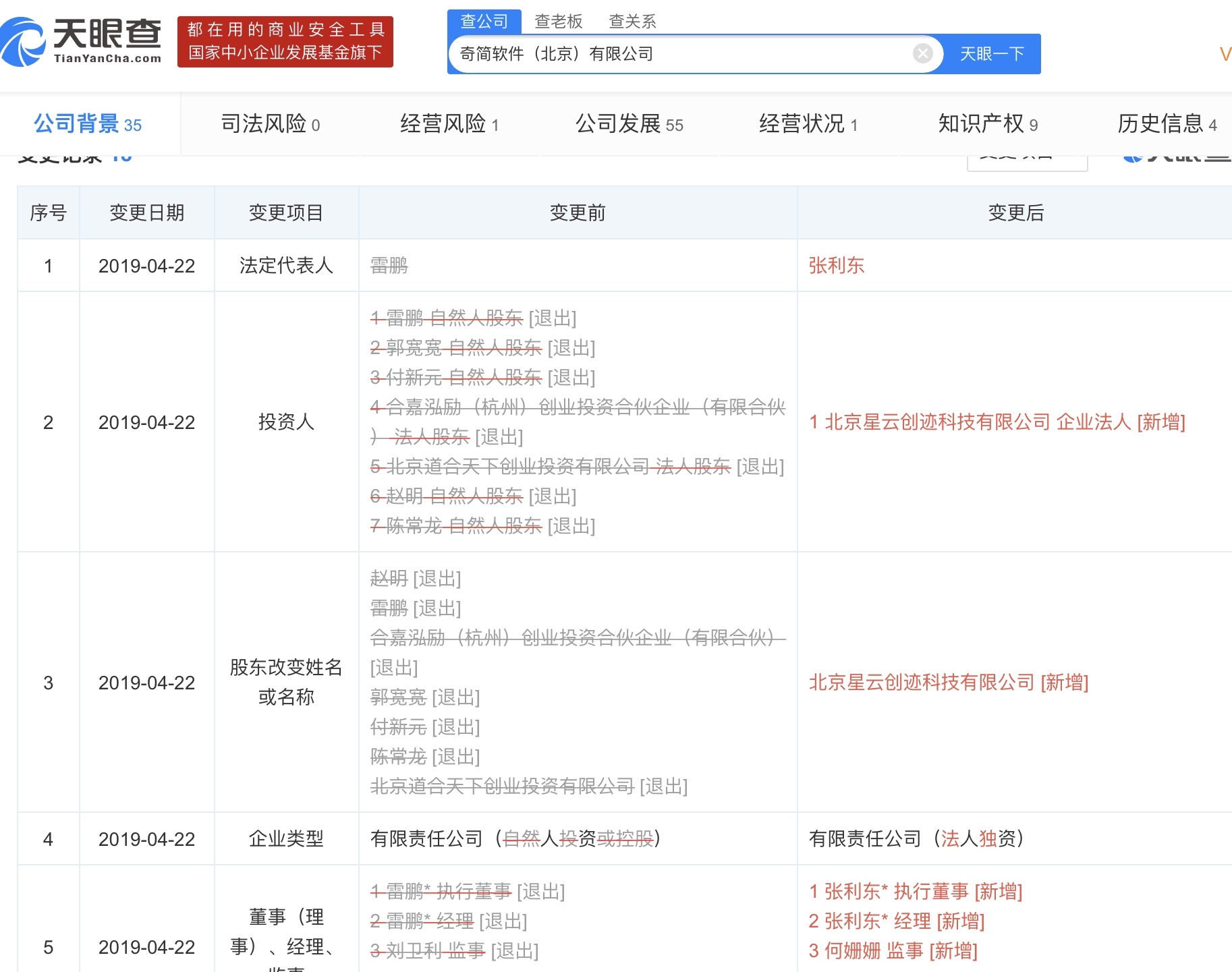Click the 变更项目 column header

pos(286,213)
